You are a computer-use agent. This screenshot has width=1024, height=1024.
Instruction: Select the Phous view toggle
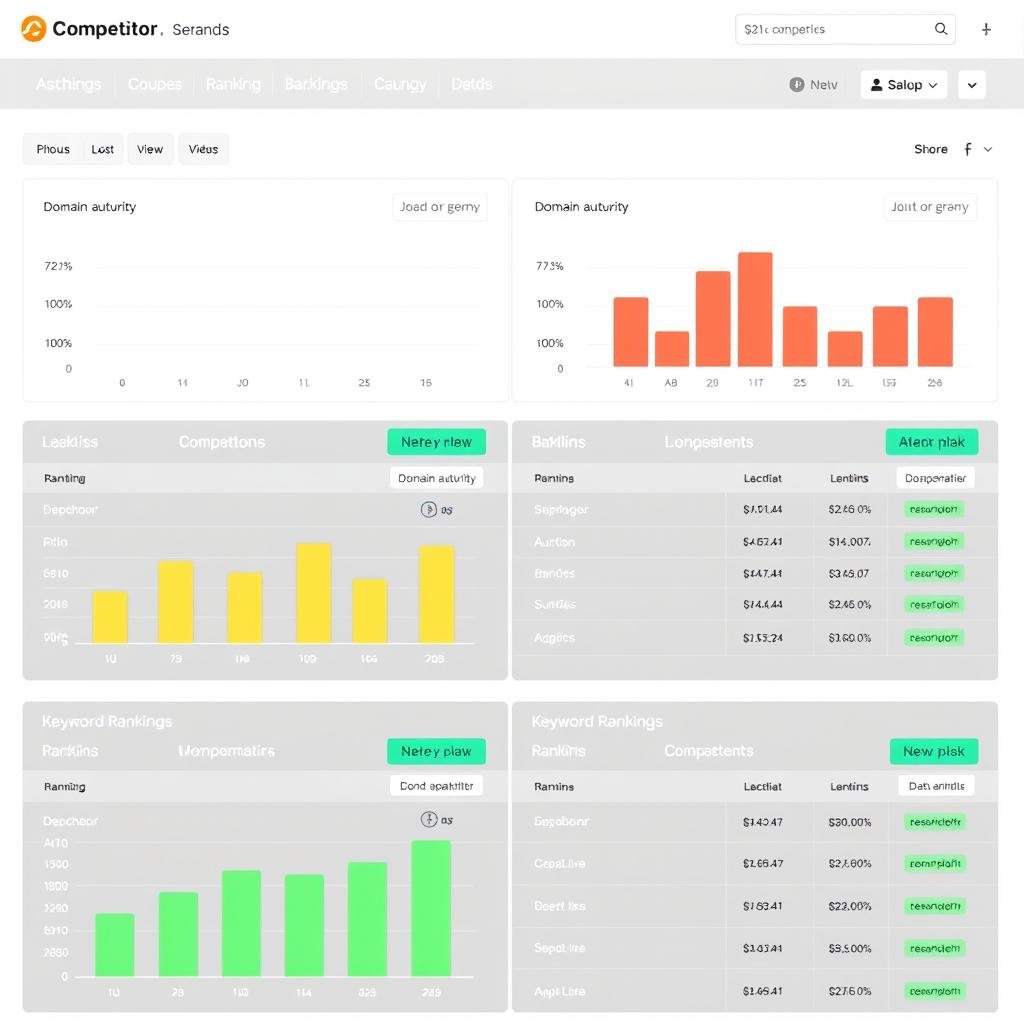(x=53, y=149)
